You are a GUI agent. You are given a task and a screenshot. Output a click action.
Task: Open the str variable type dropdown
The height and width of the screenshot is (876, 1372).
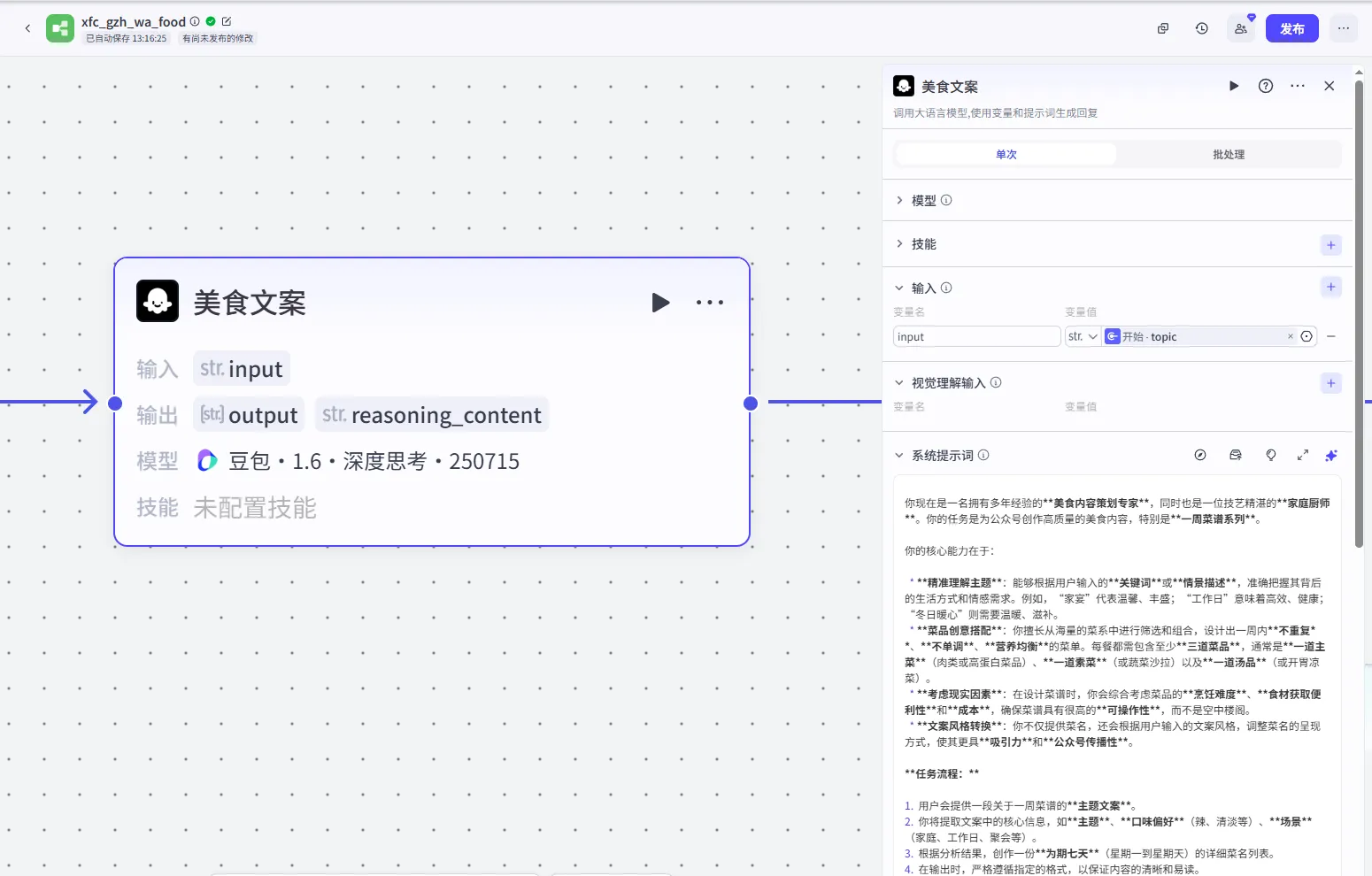(x=1083, y=336)
